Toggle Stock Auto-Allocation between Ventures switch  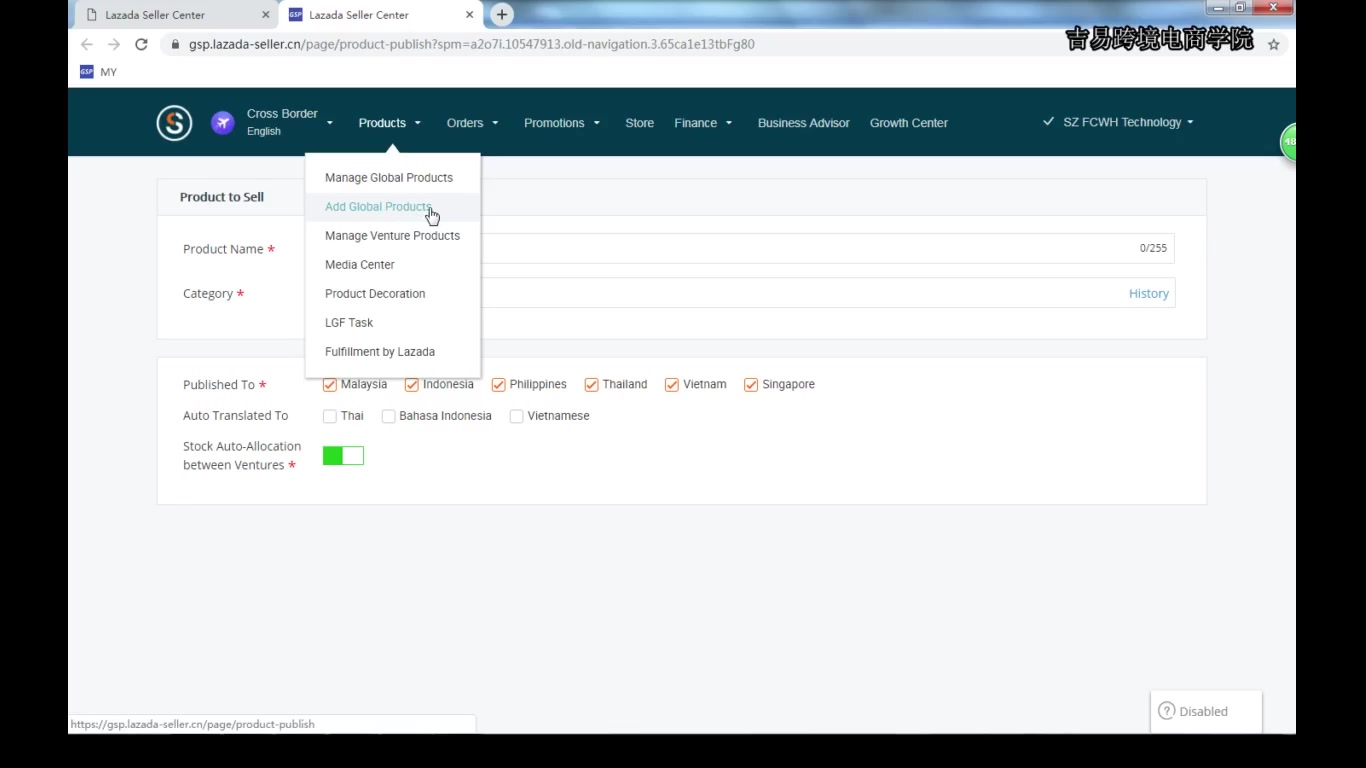[343, 456]
